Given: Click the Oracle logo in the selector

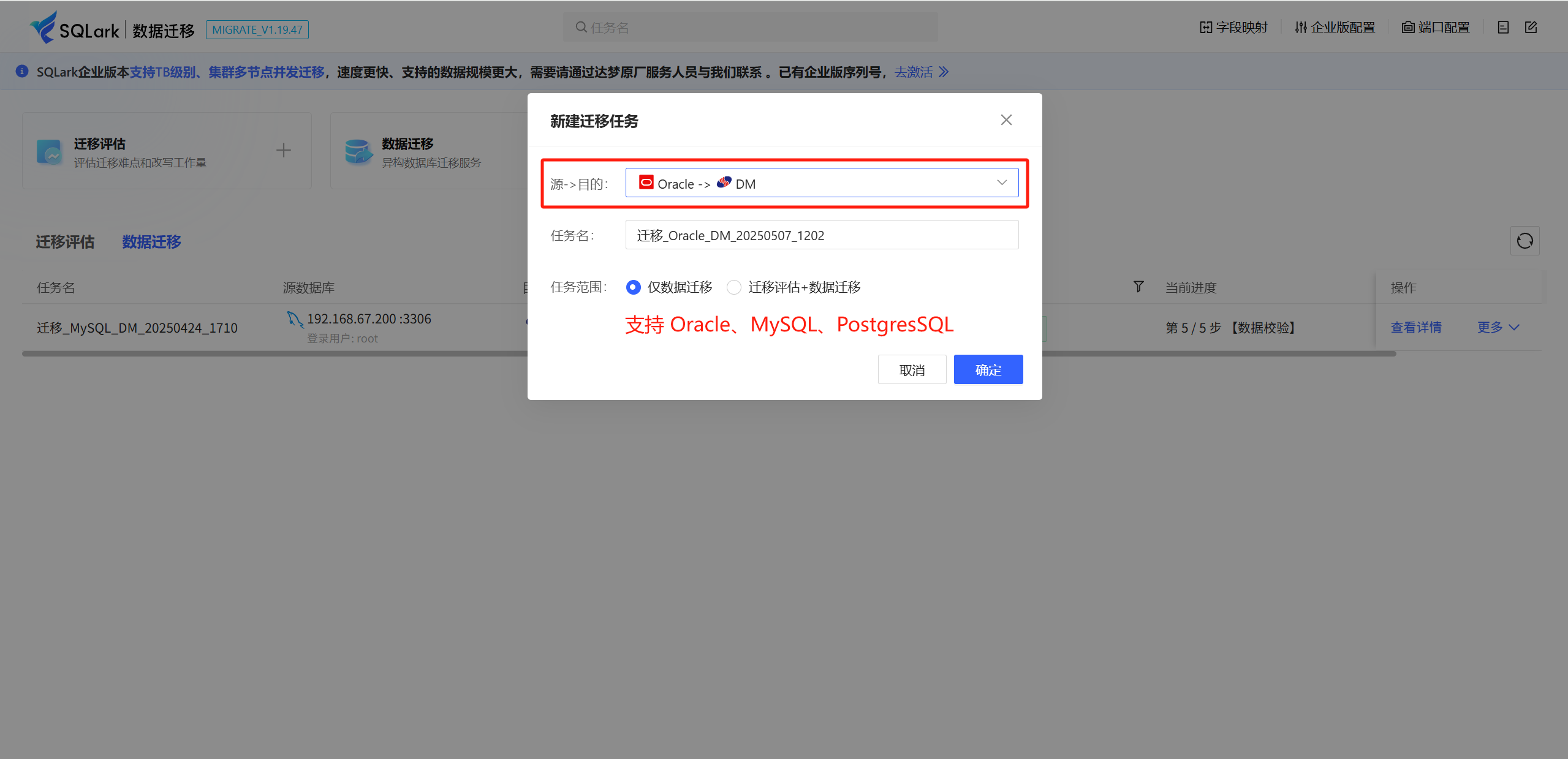Looking at the screenshot, I should pos(646,183).
